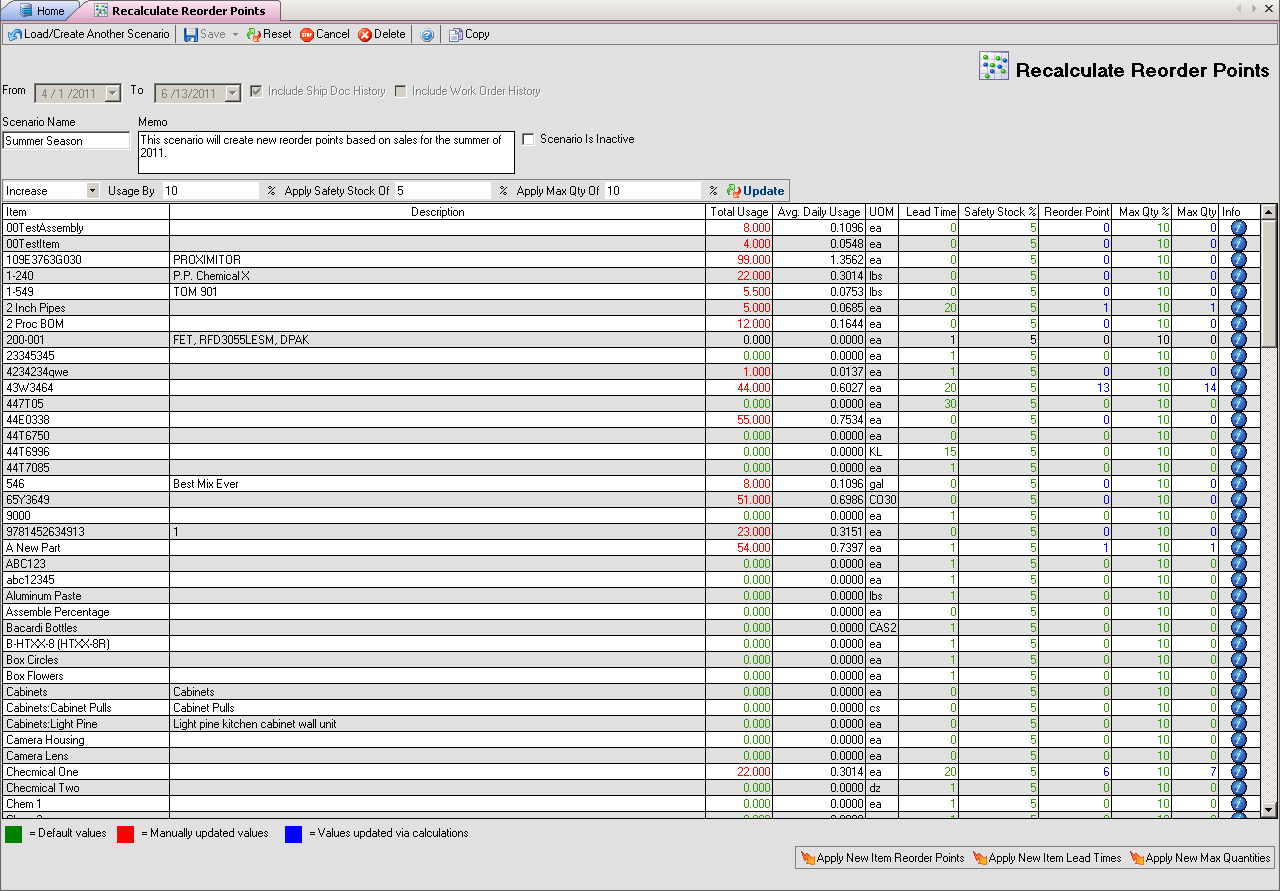Open info icon for 43W3464 row
This screenshot has height=891, width=1280.
[x=1238, y=388]
